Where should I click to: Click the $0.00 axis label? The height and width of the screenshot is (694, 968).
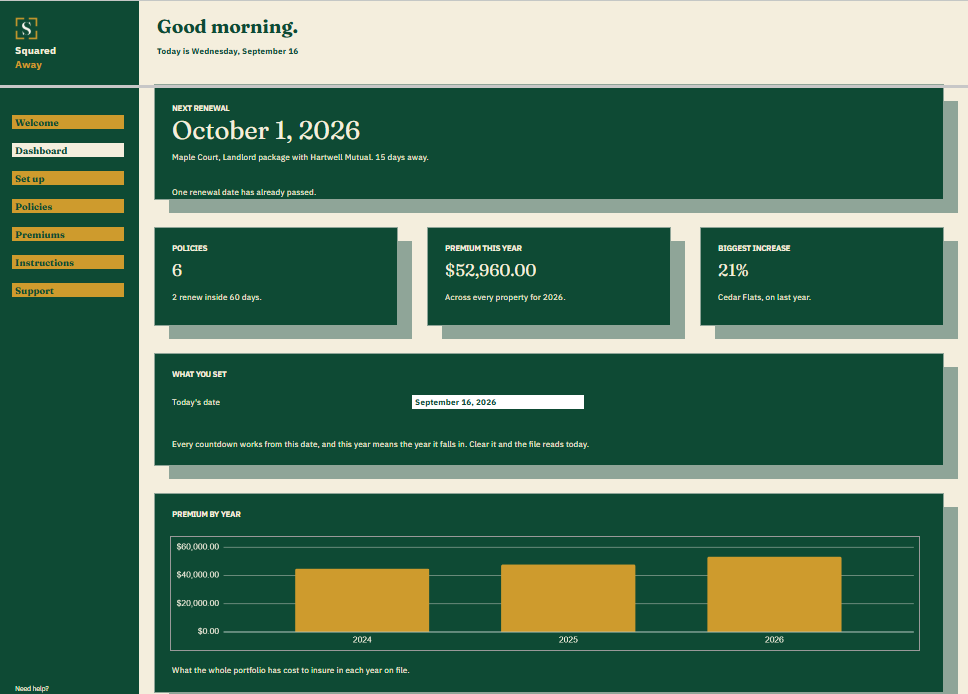click(208, 631)
